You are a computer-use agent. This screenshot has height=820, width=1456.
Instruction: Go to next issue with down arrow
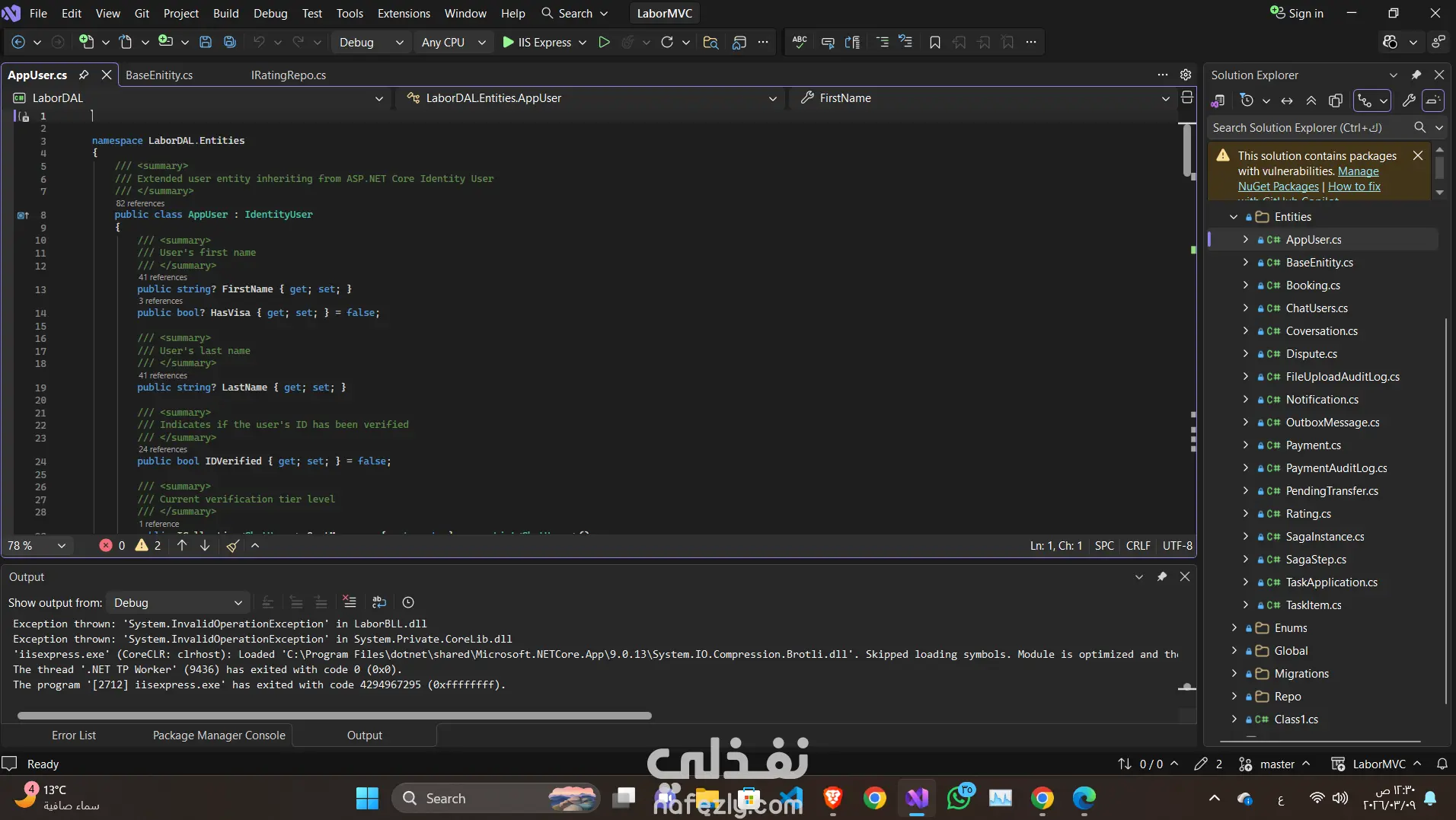[205, 546]
